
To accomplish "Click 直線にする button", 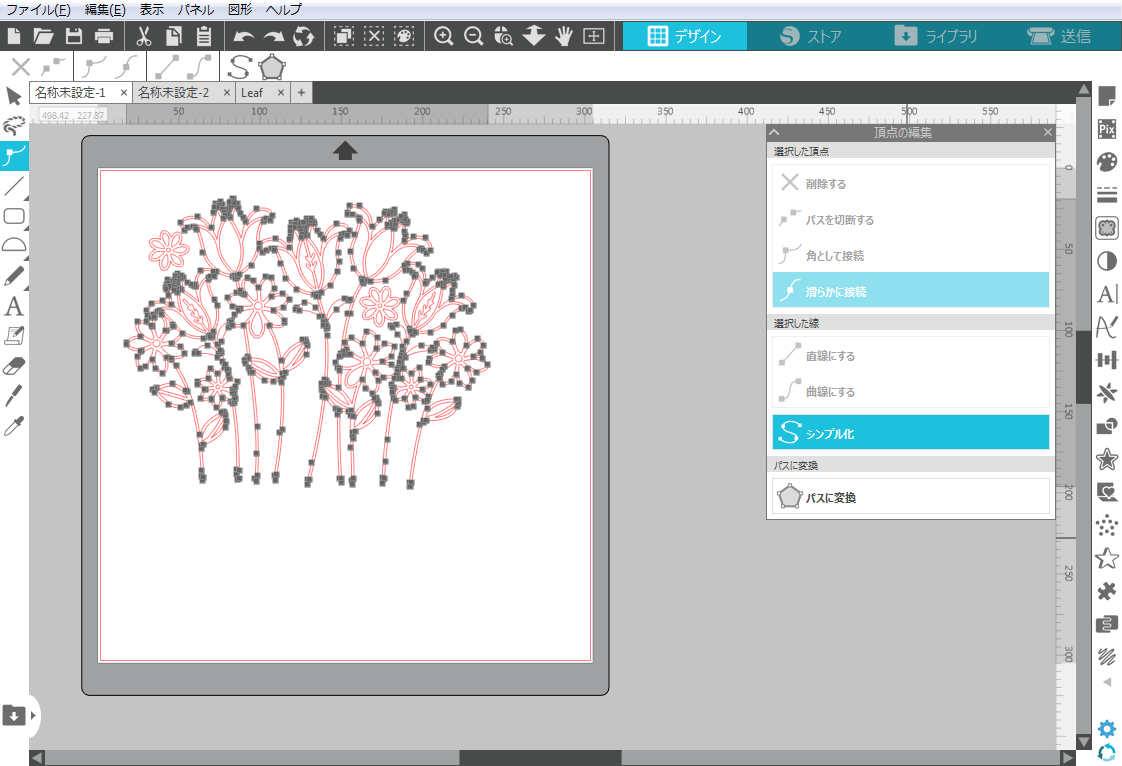I will (910, 355).
